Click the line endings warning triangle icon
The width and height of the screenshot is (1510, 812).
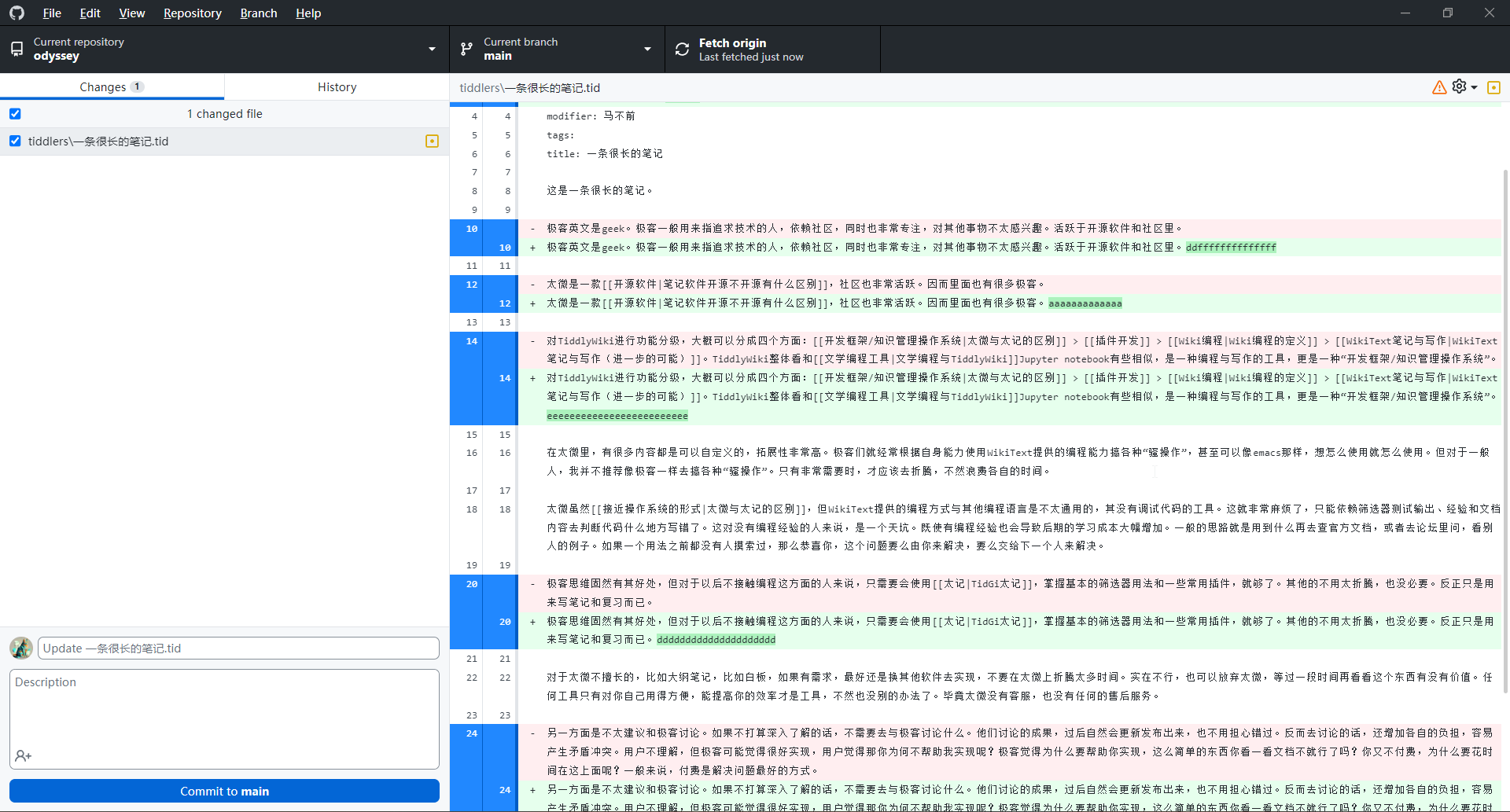(1439, 87)
